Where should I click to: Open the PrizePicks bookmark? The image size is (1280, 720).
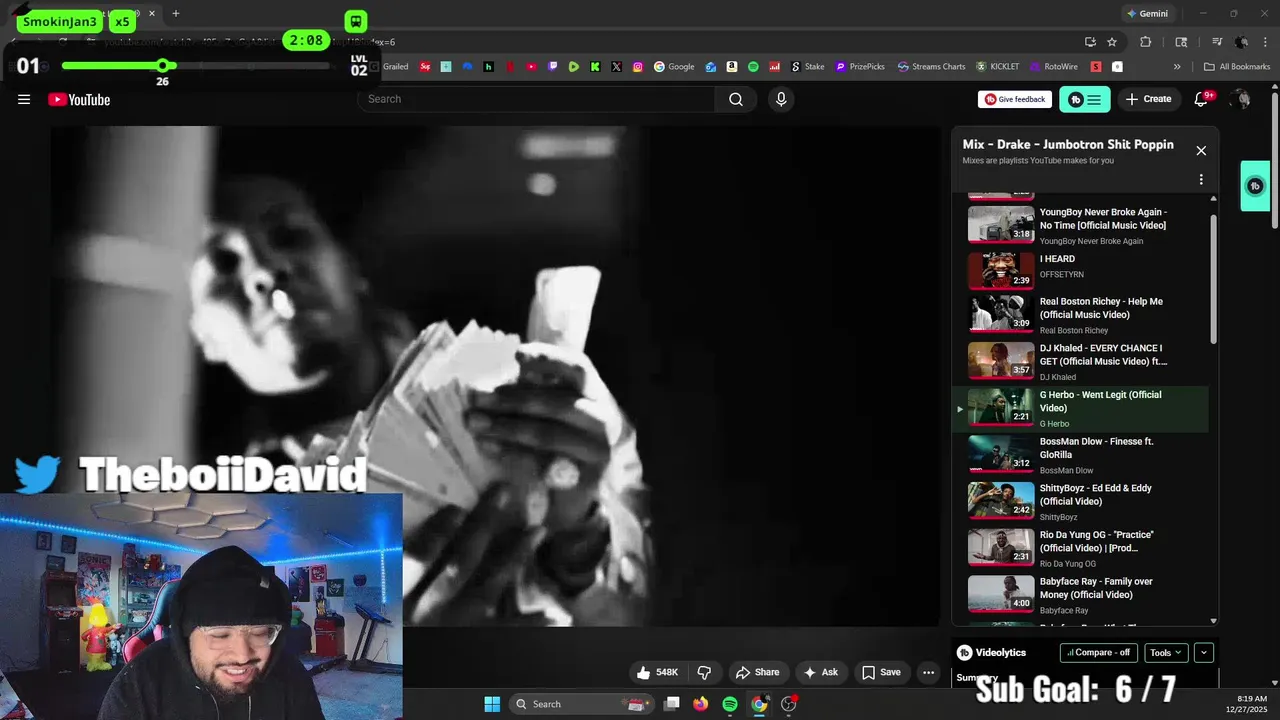click(860, 67)
